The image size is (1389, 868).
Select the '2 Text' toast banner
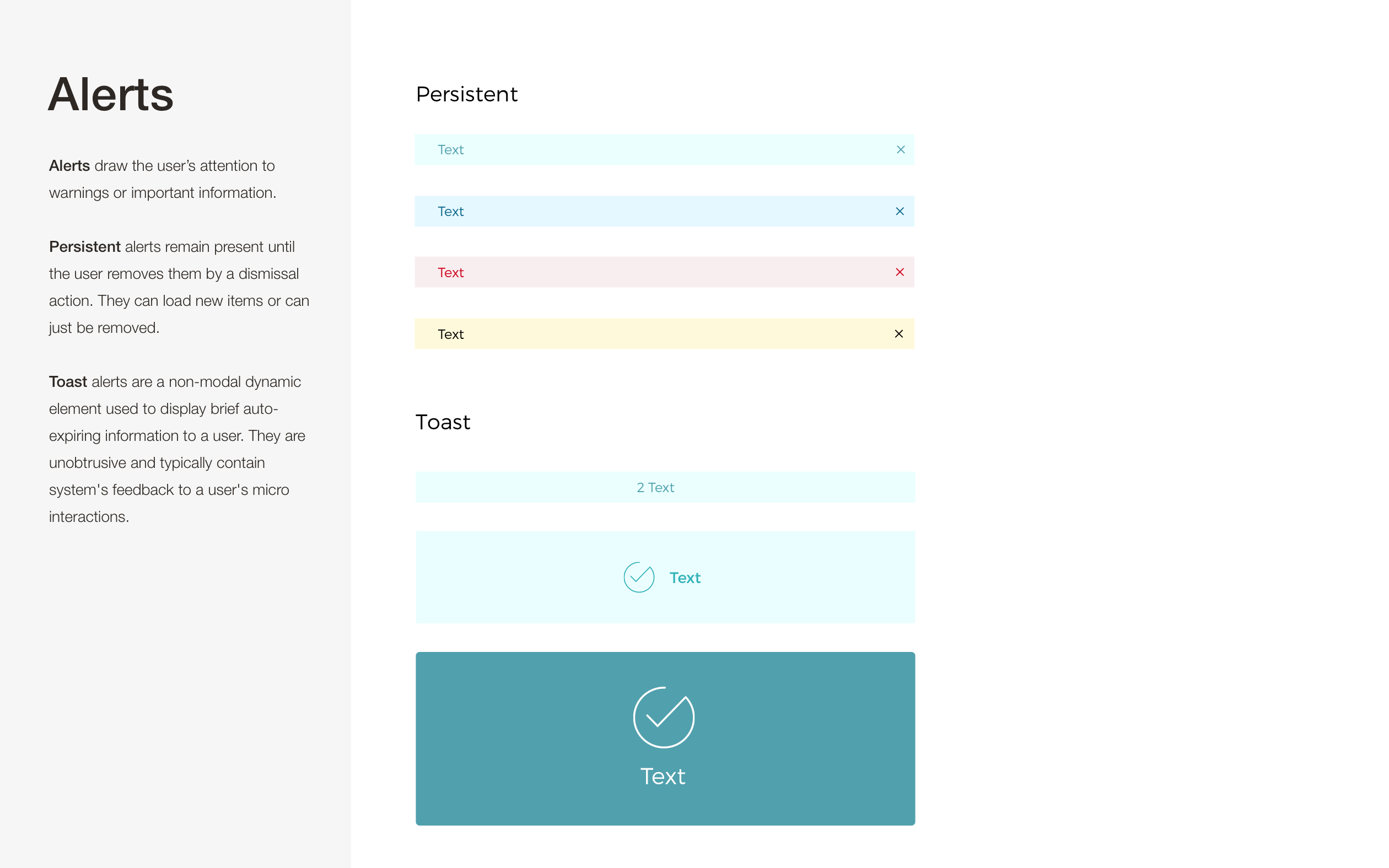(665, 487)
